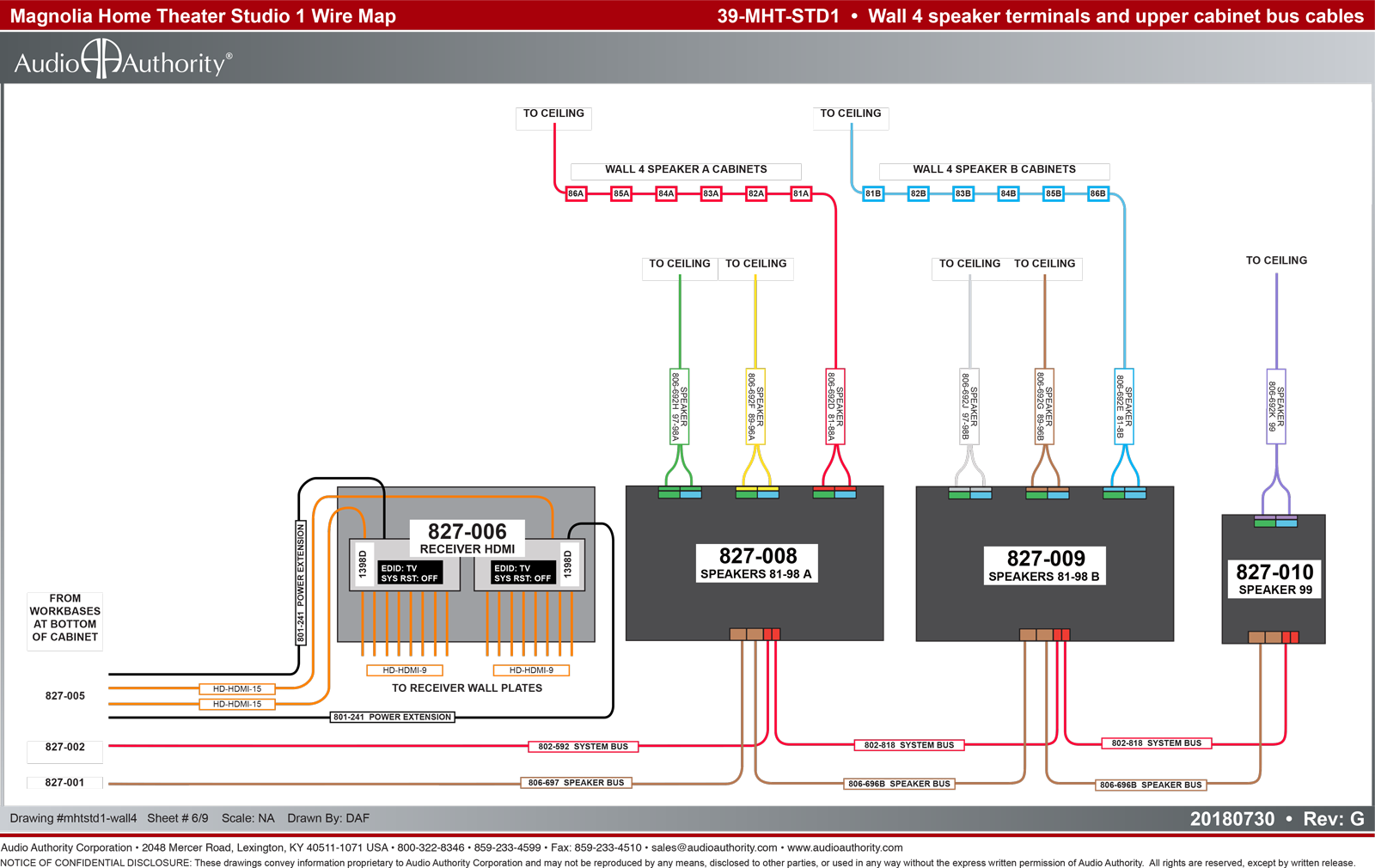Click the sales@audioauthority.com email address

click(714, 848)
